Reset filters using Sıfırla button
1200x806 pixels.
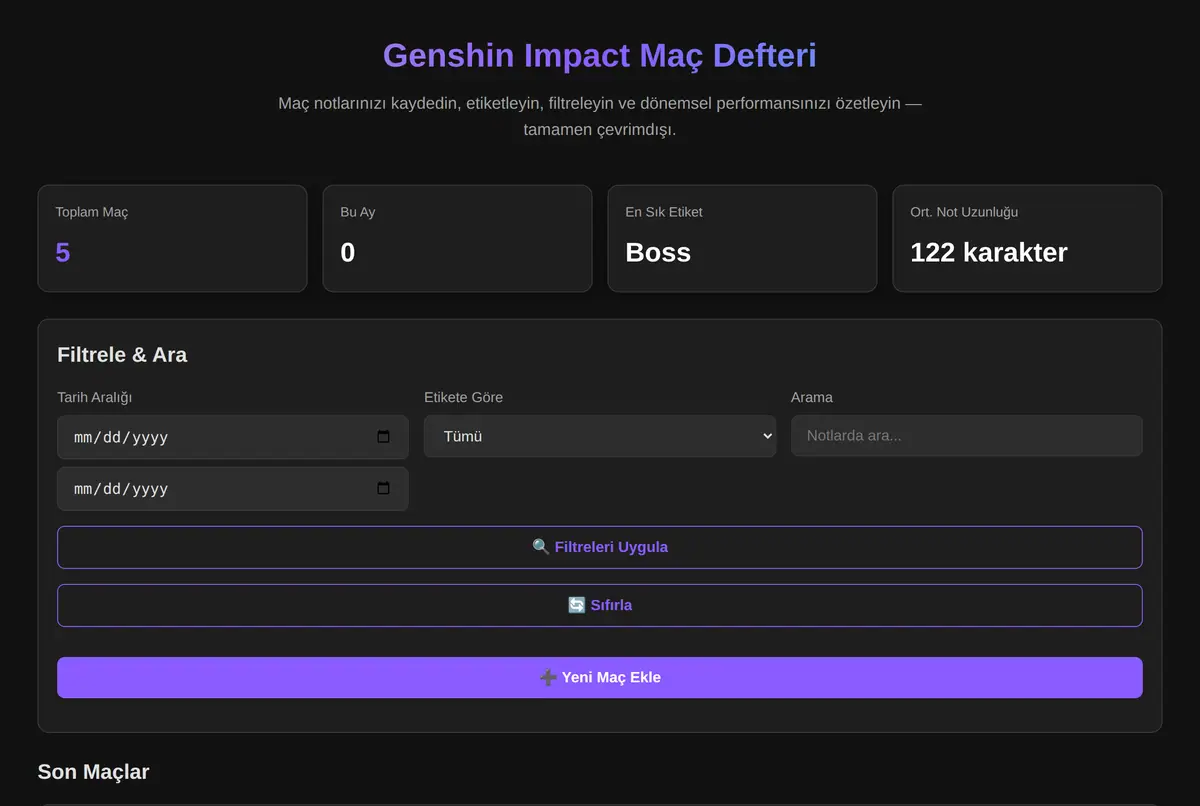point(600,605)
